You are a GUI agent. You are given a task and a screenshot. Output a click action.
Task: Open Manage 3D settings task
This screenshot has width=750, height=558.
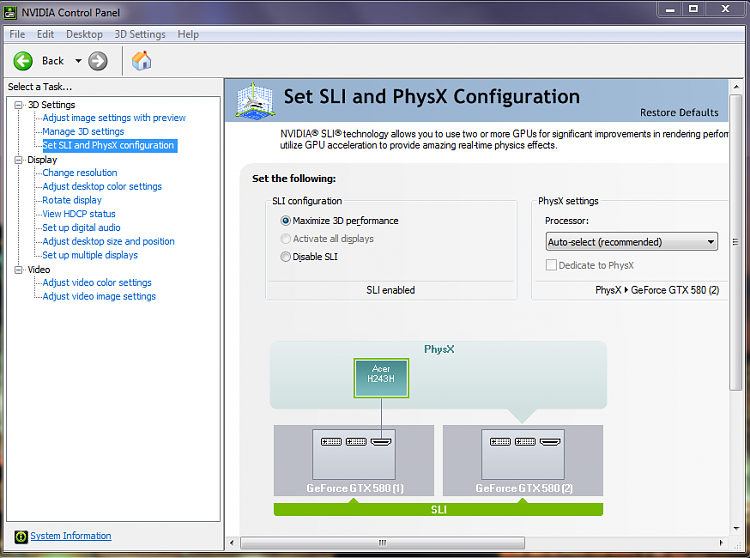(83, 131)
